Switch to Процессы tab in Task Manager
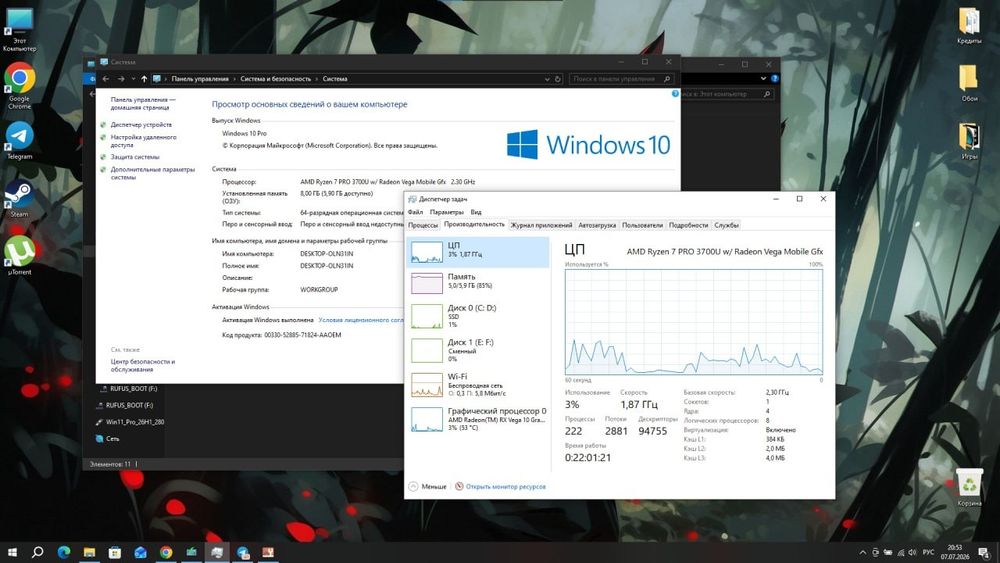Screen dimensions: 1000x563 pyautogui.click(x=423, y=225)
